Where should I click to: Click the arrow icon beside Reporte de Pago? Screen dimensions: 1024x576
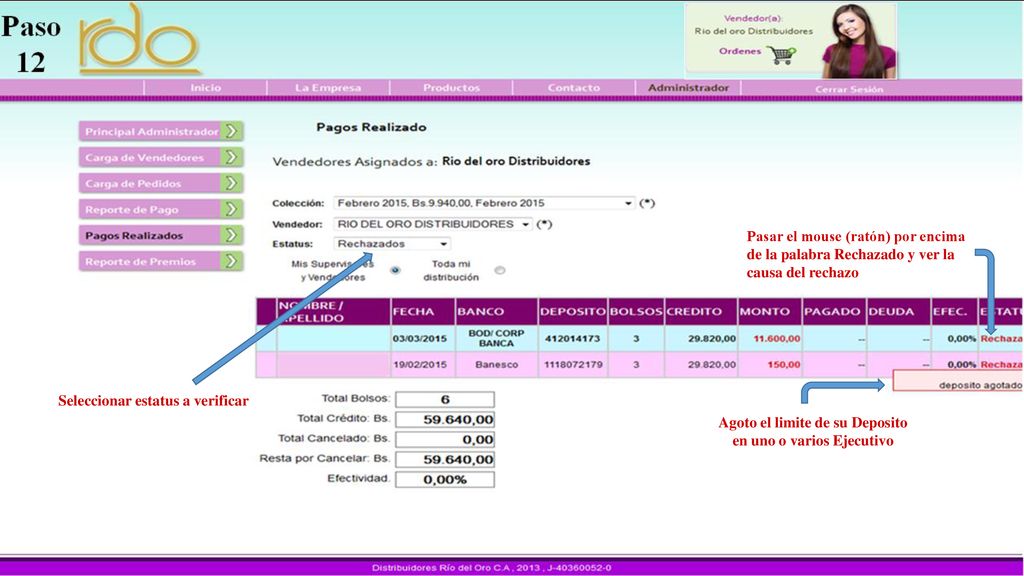coord(231,210)
